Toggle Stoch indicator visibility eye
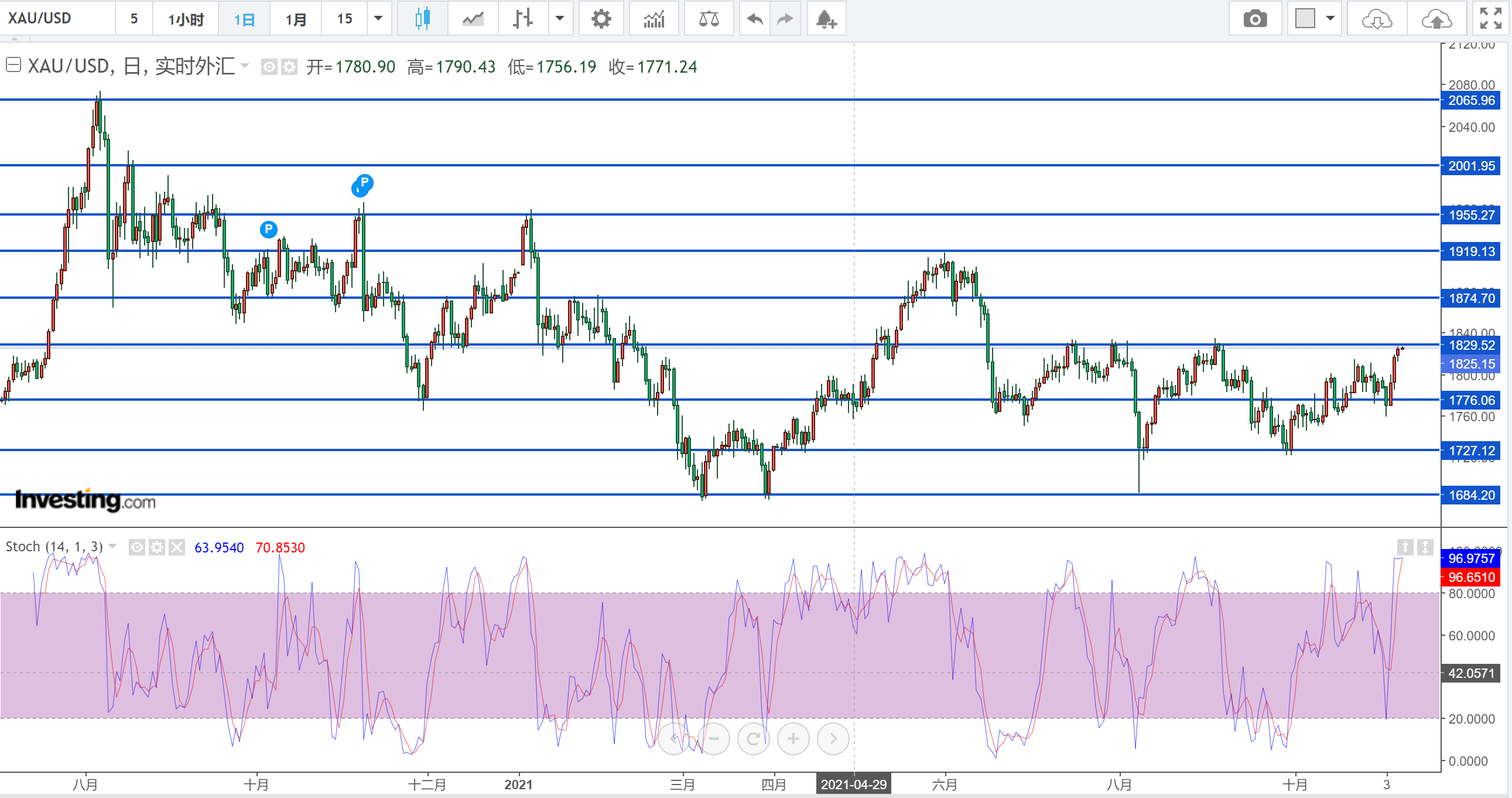The height and width of the screenshot is (798, 1512). [x=137, y=547]
